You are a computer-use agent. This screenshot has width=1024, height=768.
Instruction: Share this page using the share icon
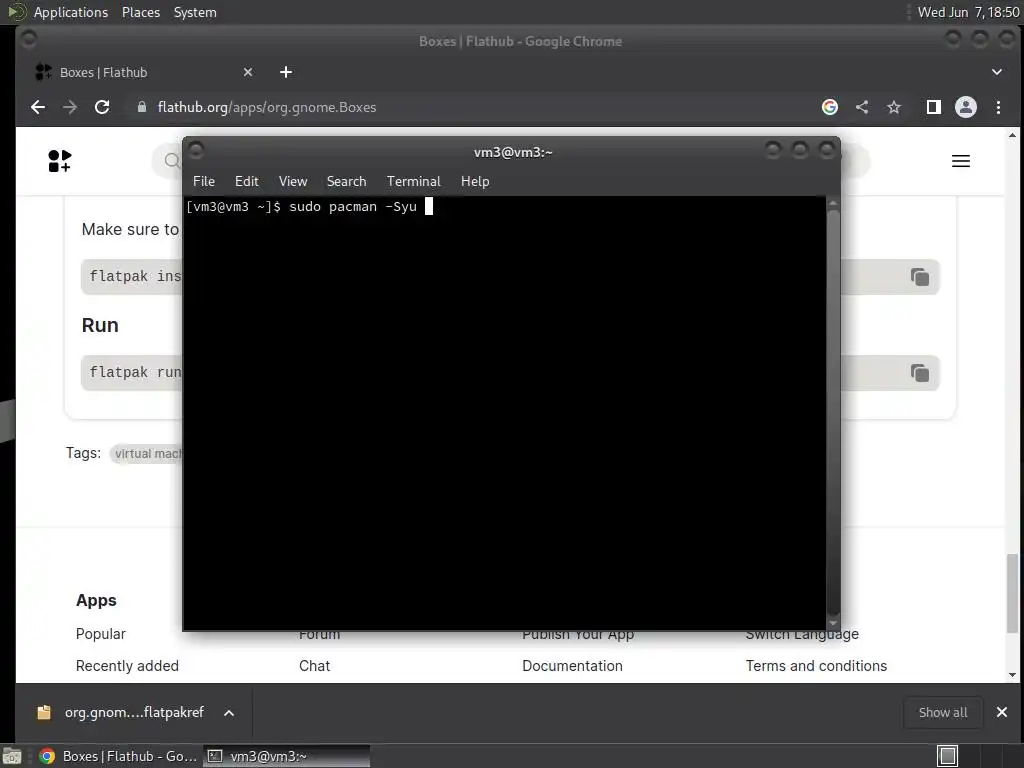[862, 107]
